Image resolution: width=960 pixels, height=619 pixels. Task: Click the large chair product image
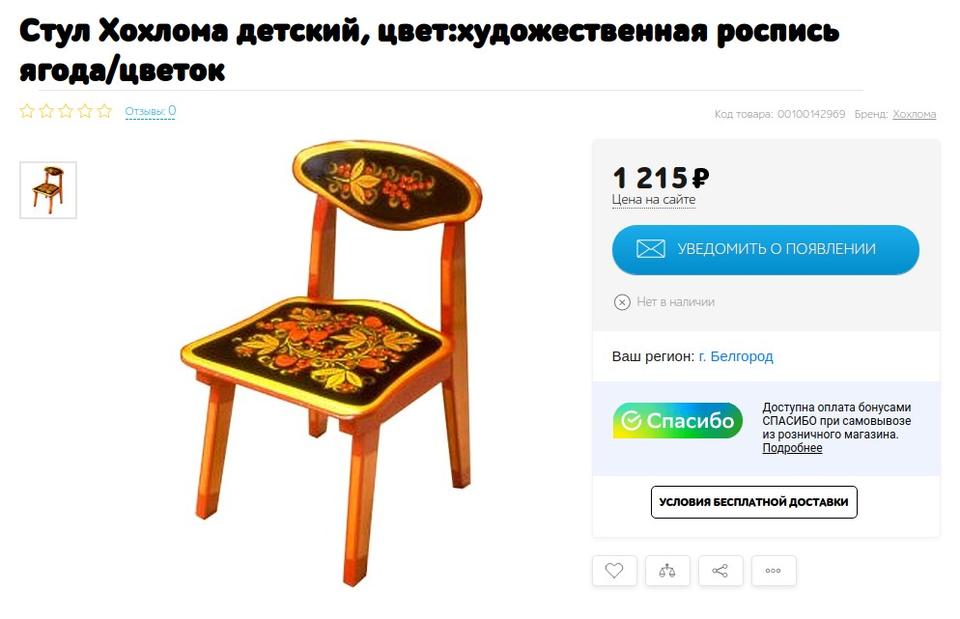(331, 362)
